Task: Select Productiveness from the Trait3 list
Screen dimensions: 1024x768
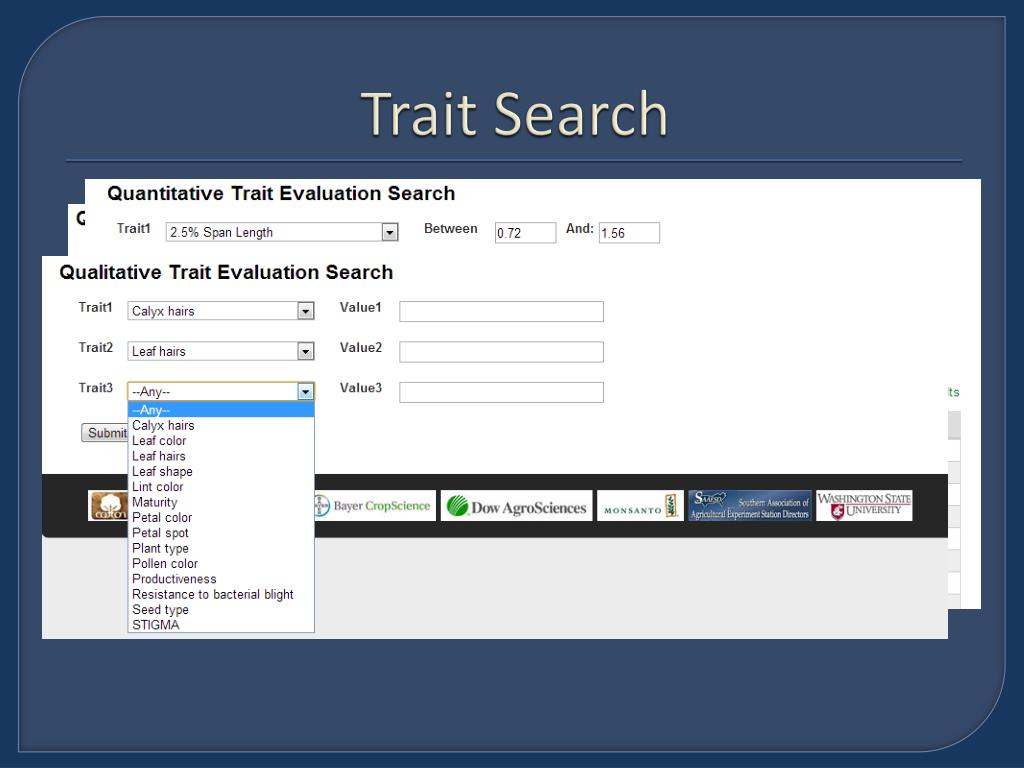Action: point(221,579)
